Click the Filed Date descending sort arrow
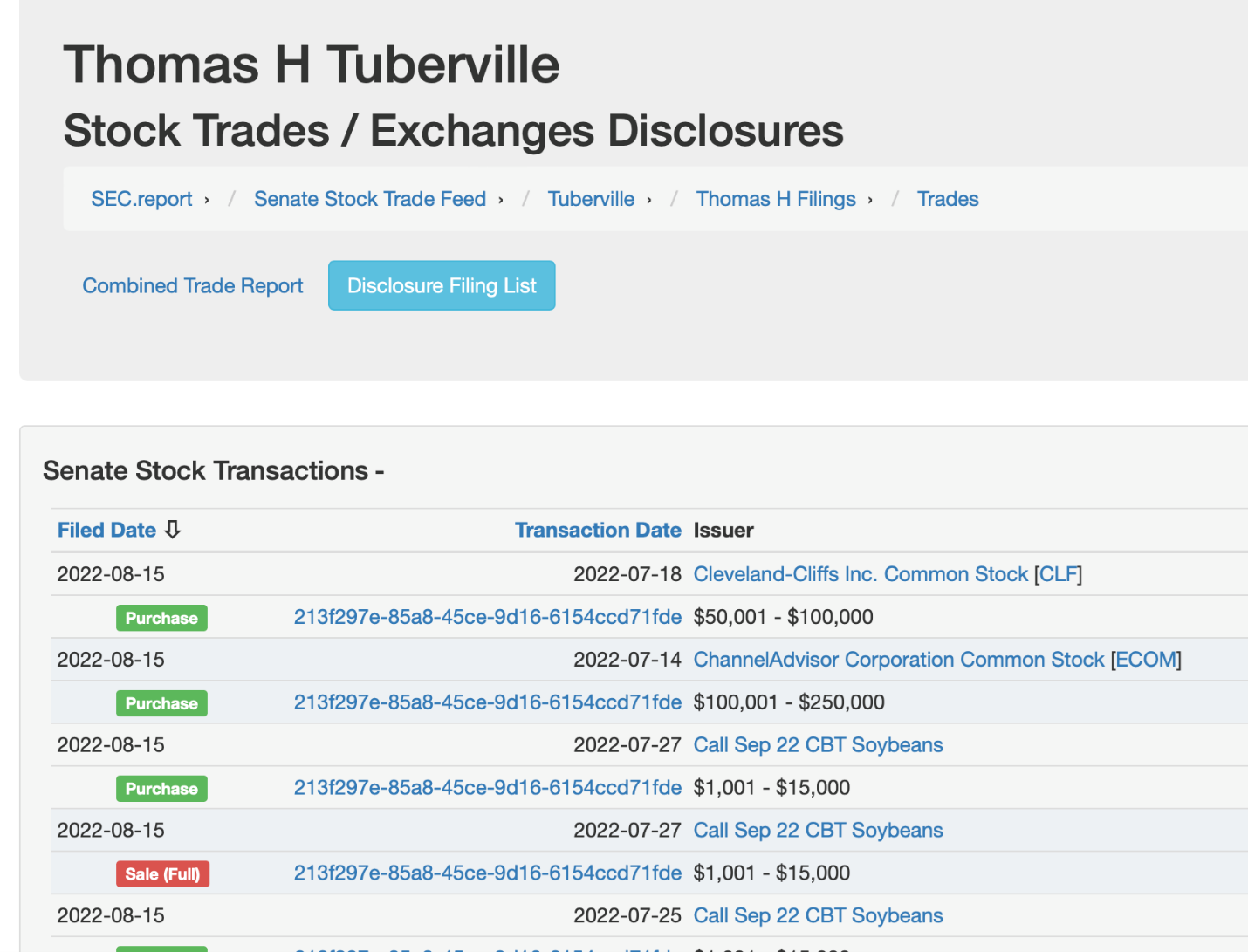The width and height of the screenshot is (1248, 952). [x=173, y=530]
